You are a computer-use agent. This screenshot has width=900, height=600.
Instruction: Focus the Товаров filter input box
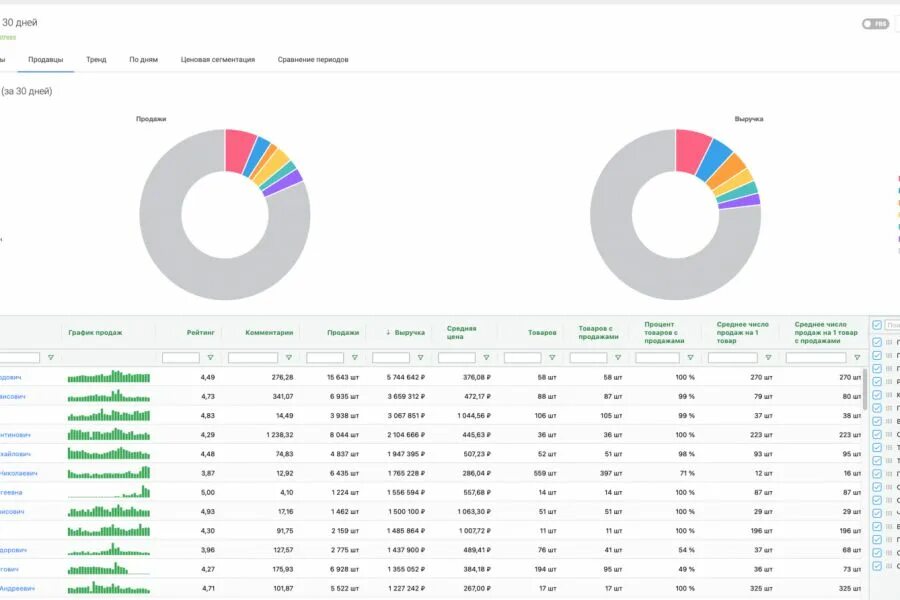coord(522,358)
